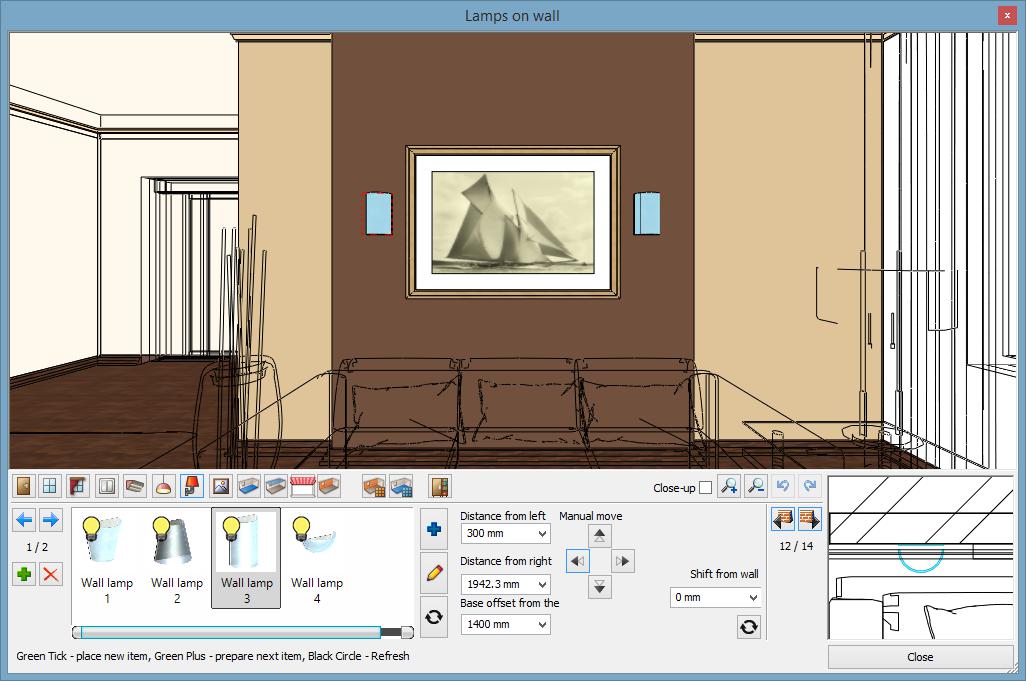The height and width of the screenshot is (681, 1026).
Task: Enable the Close-up checkbox
Action: pos(706,488)
